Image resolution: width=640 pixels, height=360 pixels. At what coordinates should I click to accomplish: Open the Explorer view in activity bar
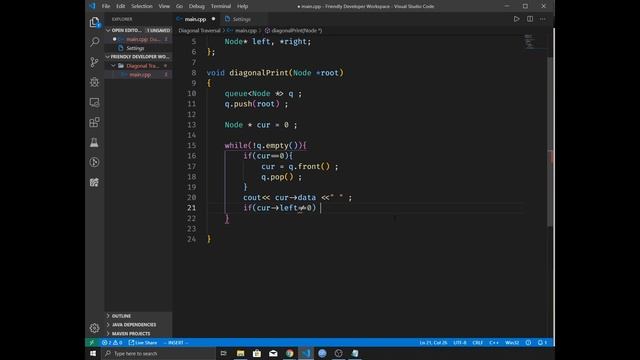tap(94, 22)
